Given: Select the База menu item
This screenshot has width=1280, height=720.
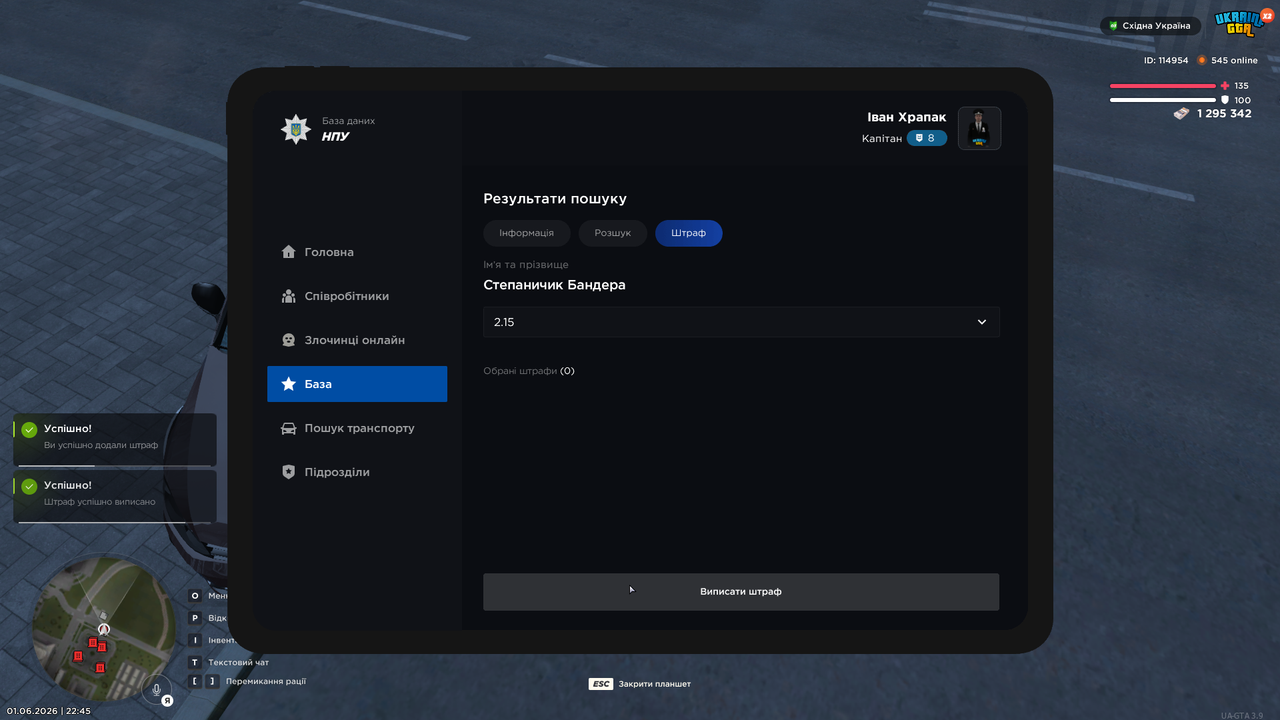Looking at the screenshot, I should (357, 384).
